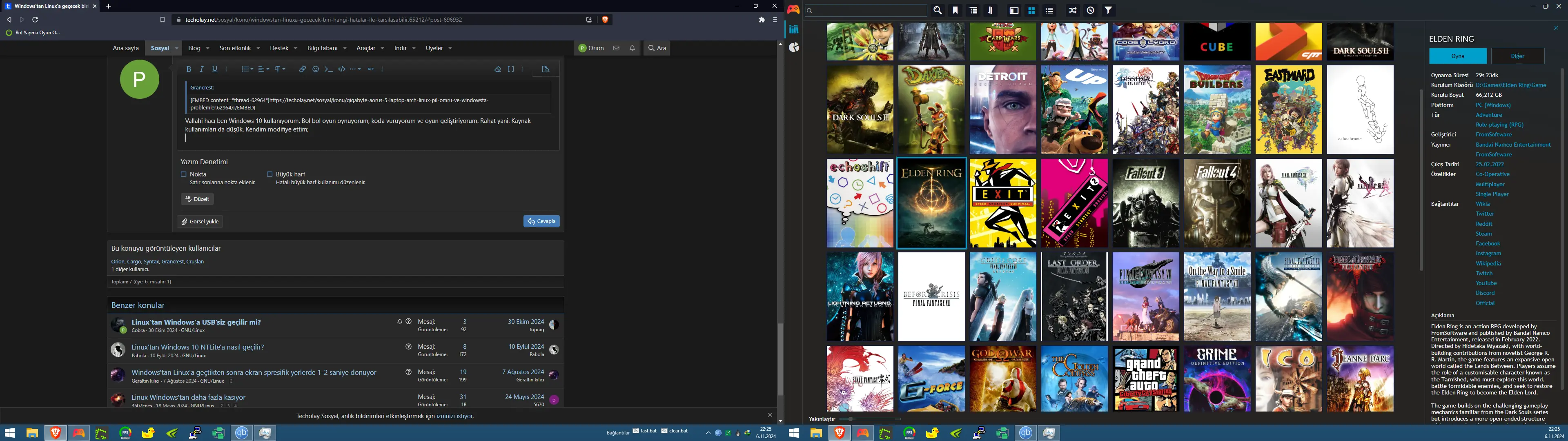Image resolution: width=1568 pixels, height=441 pixels.
Task: Click the browser page vertical scrollbar
Action: coord(780,359)
